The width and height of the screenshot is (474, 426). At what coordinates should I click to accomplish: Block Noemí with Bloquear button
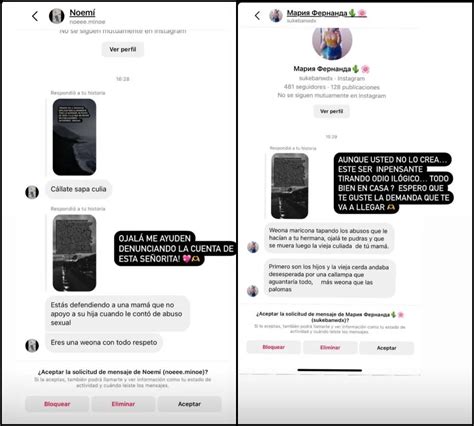tap(57, 404)
